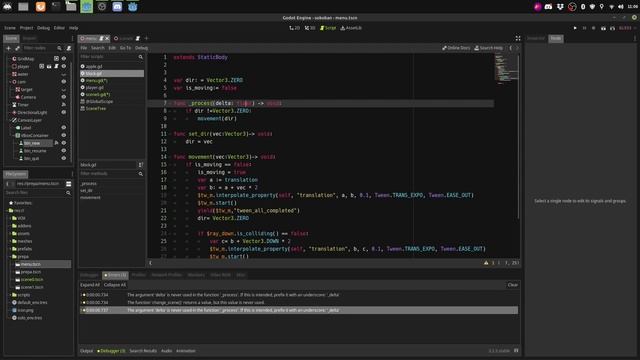Image resolution: width=640 pixels, height=360 pixels.
Task: Hide the btn_resume node
Action: click(x=64, y=151)
